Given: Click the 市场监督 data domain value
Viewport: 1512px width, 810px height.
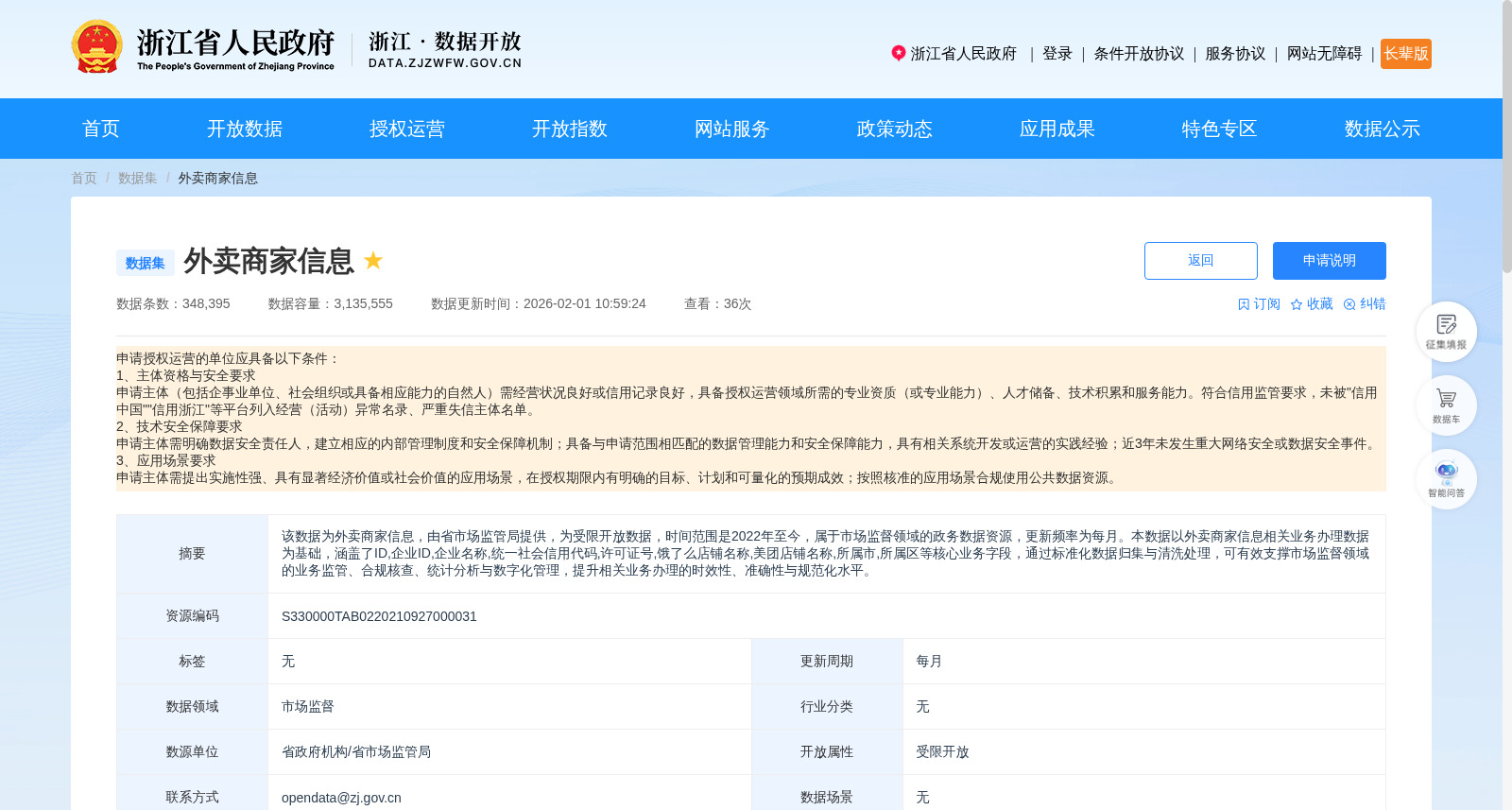Looking at the screenshot, I should [x=308, y=707].
